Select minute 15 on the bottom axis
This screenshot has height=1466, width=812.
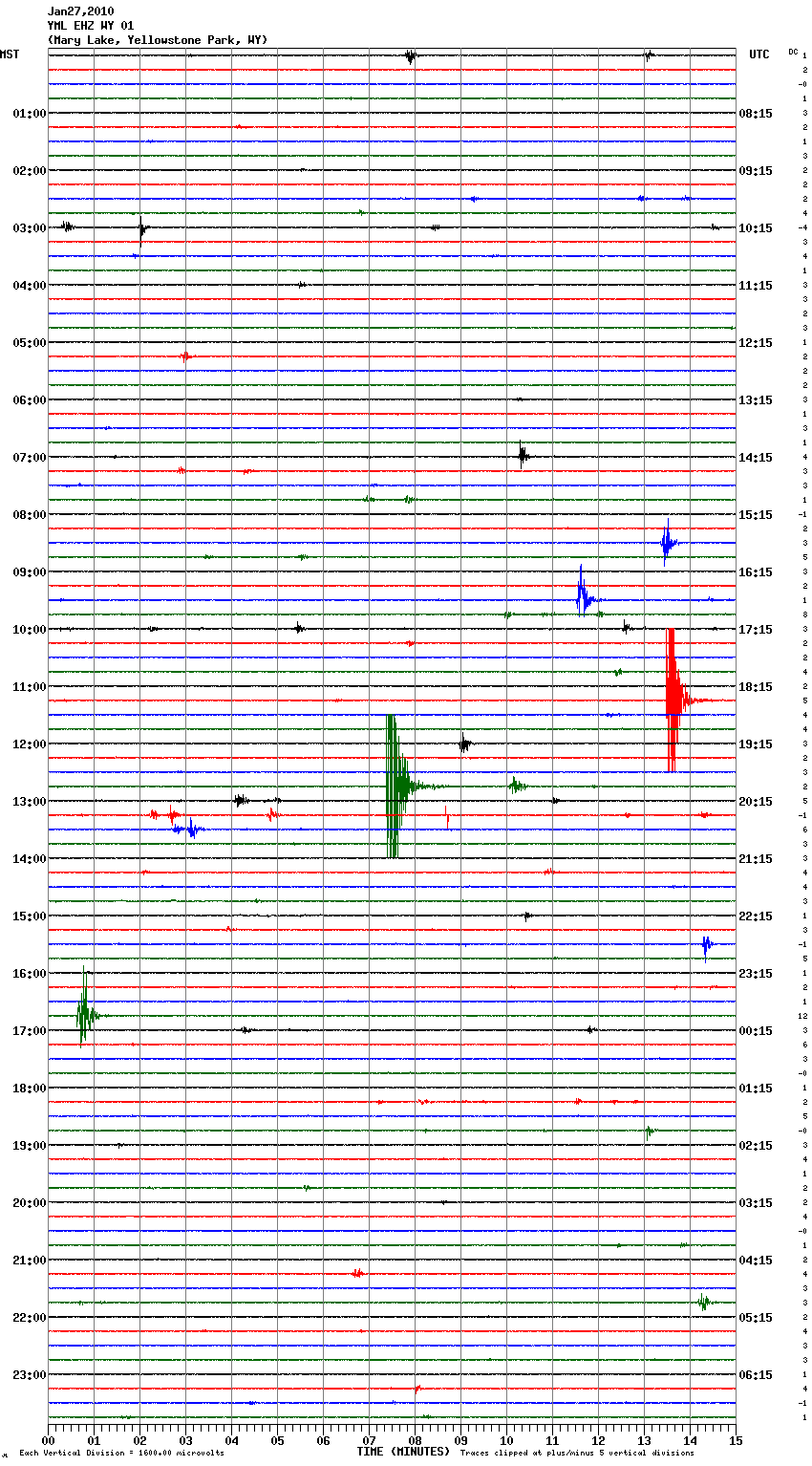coord(736,1440)
